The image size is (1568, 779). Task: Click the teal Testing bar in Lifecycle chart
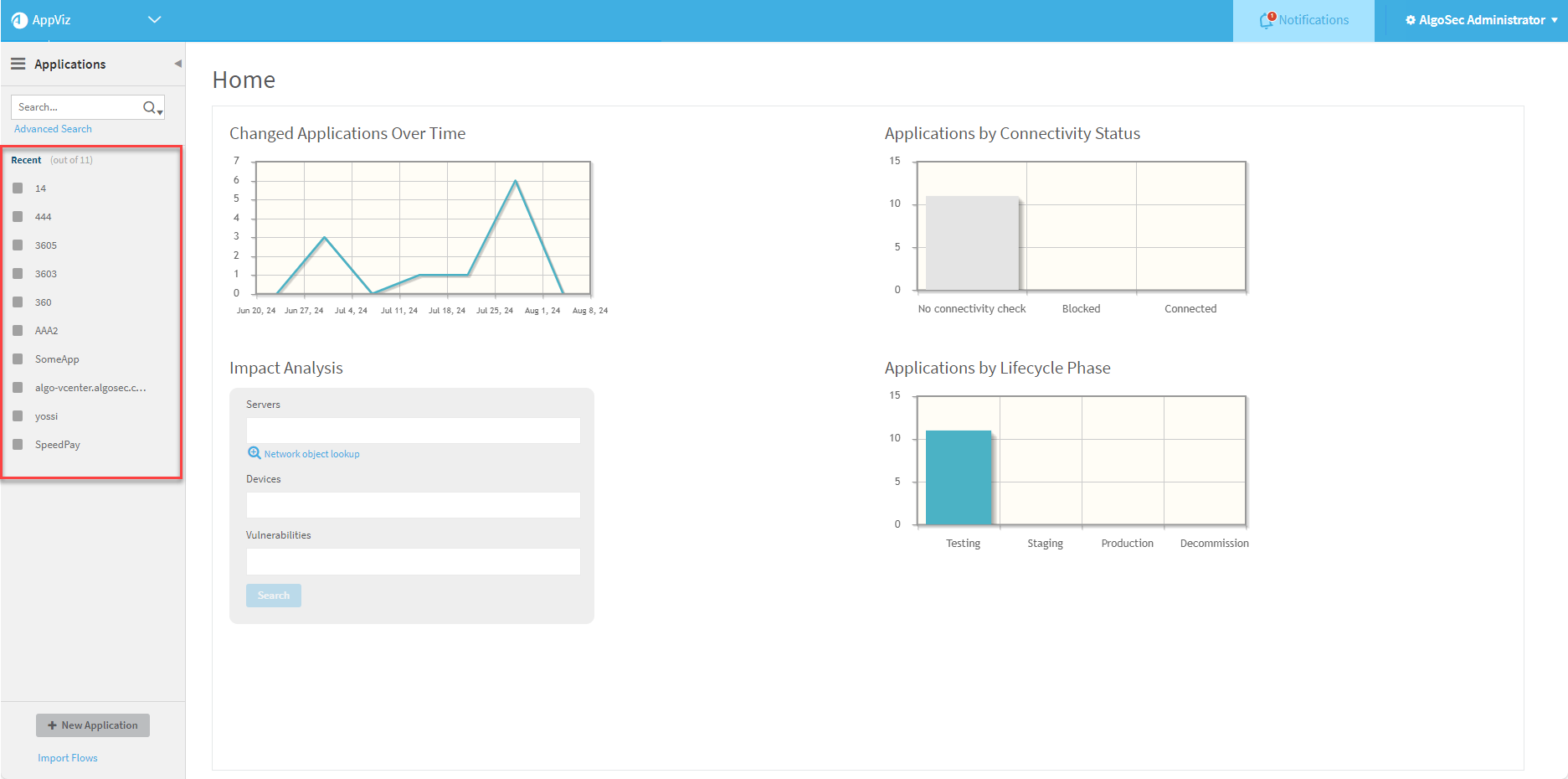point(959,477)
